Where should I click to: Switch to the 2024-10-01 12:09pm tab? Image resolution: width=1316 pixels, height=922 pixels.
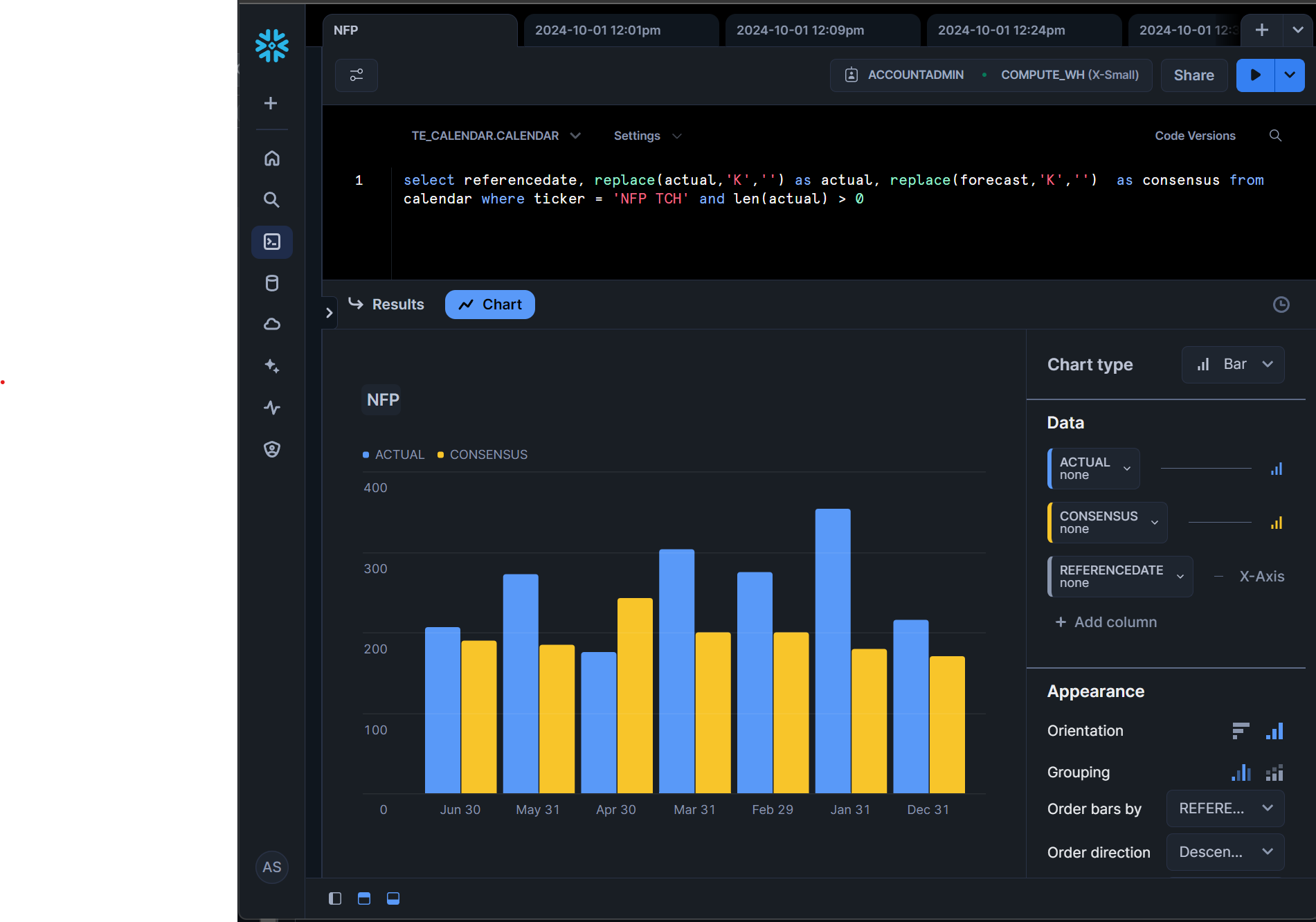(822, 30)
